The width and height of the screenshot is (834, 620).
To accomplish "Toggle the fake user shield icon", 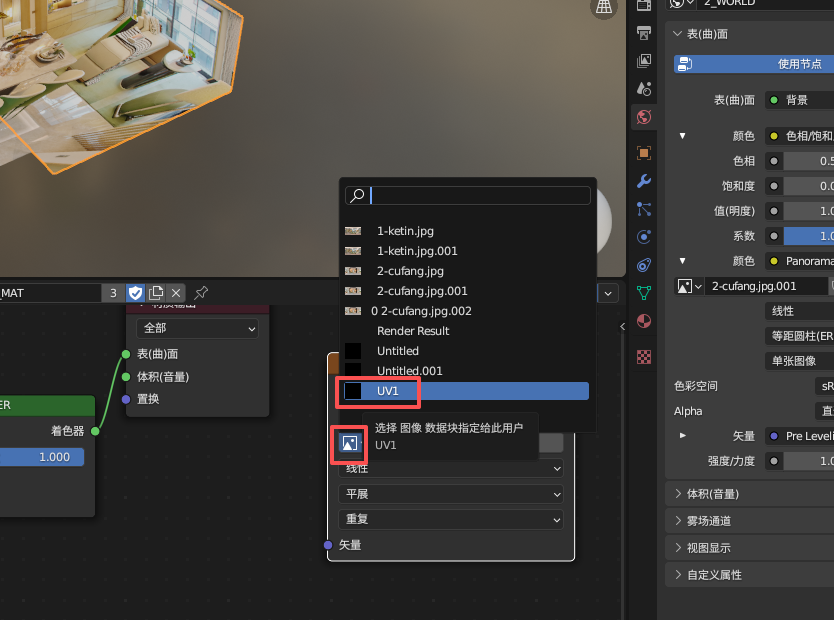I will click(x=136, y=293).
